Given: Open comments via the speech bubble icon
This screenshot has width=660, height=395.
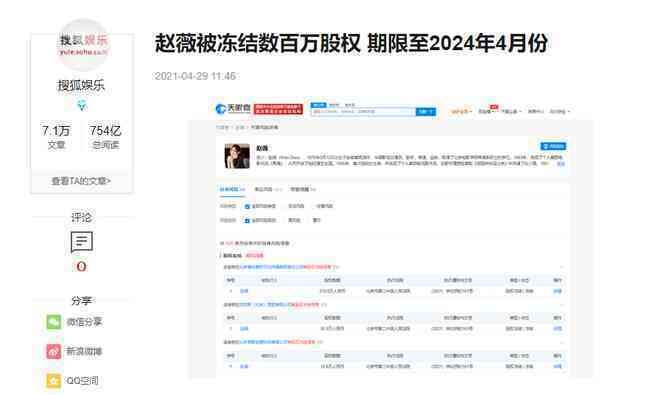Looking at the screenshot, I should click(82, 242).
